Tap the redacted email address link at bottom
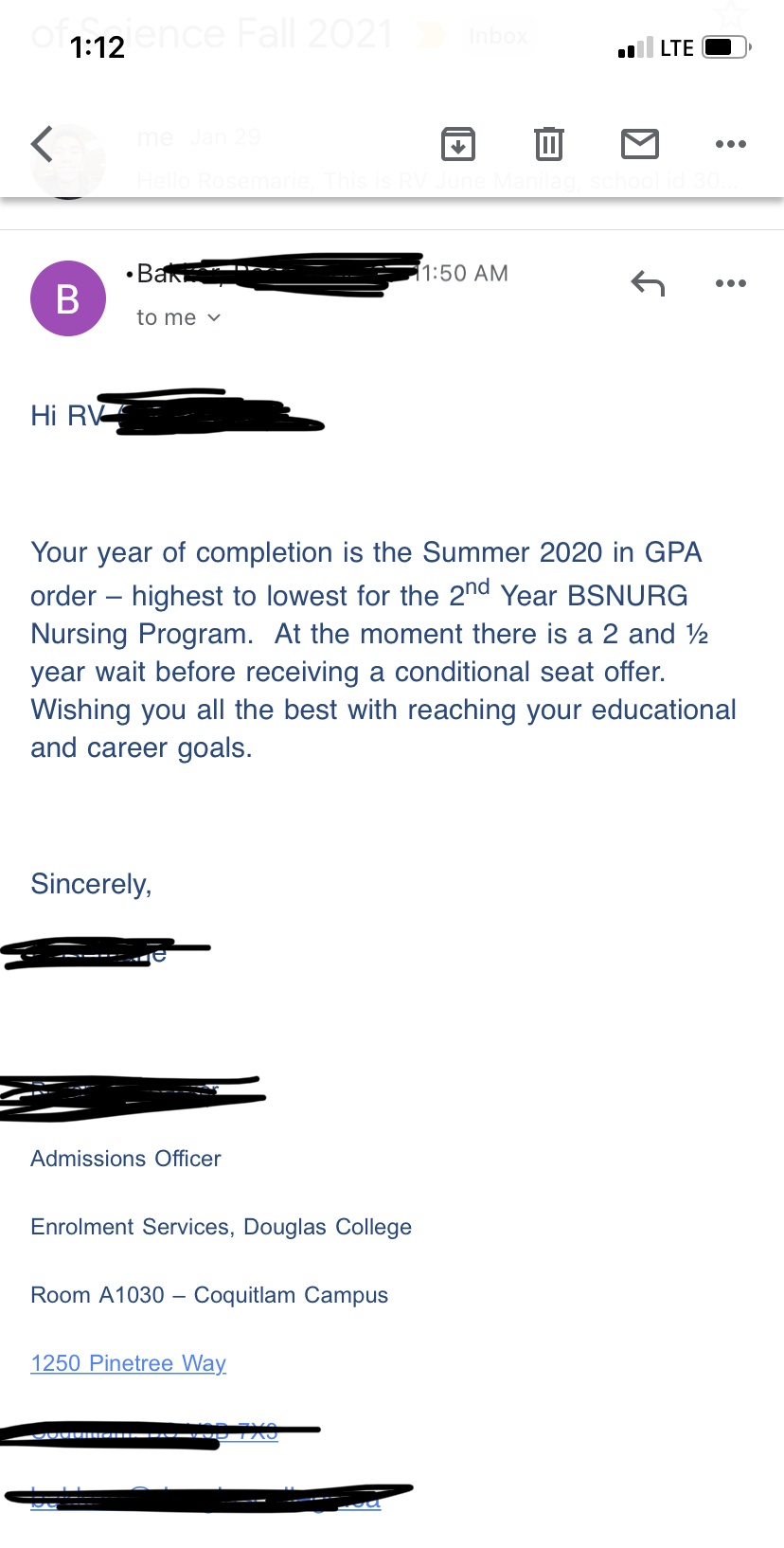Screen dimensions: 784x1548 [x=206, y=1499]
